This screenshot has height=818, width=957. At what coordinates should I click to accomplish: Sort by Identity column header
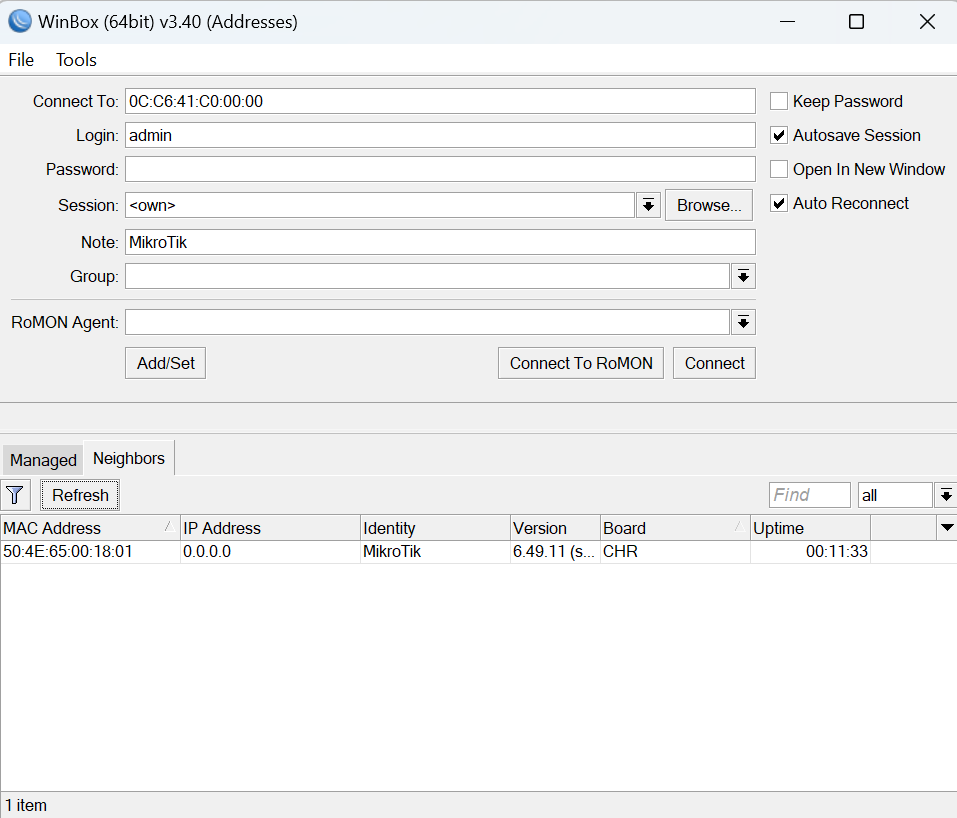[435, 528]
